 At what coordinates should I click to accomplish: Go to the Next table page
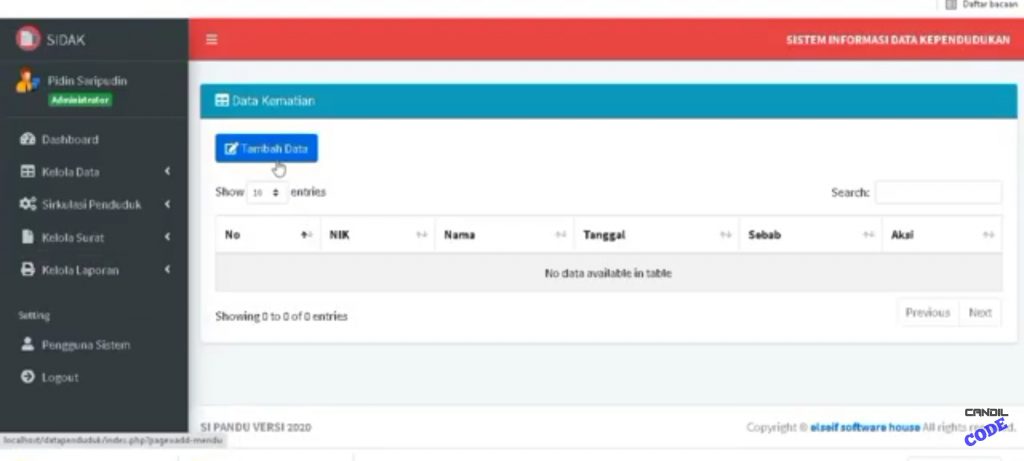(980, 313)
